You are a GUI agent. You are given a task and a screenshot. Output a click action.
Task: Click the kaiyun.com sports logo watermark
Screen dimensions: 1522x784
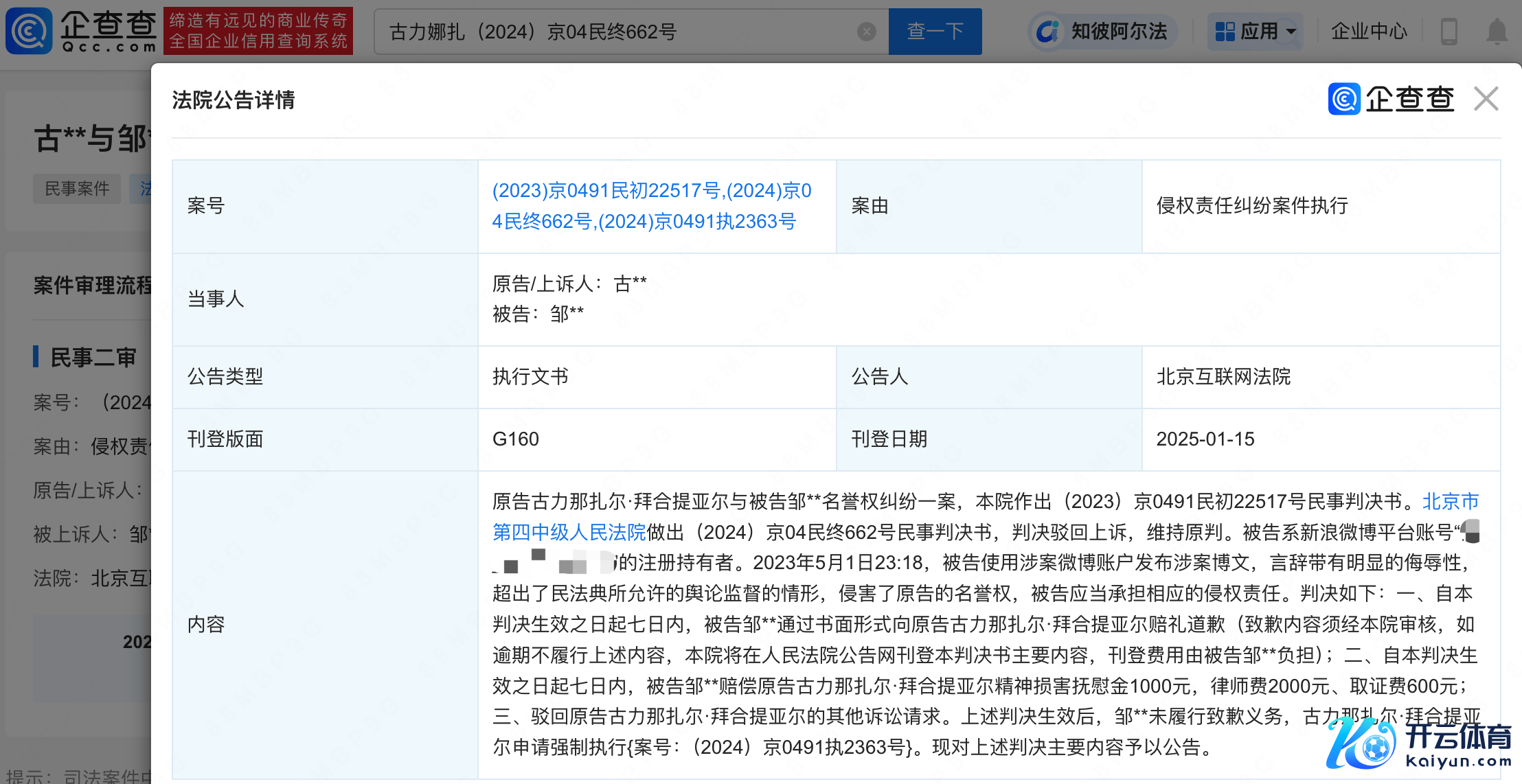click(x=1419, y=743)
